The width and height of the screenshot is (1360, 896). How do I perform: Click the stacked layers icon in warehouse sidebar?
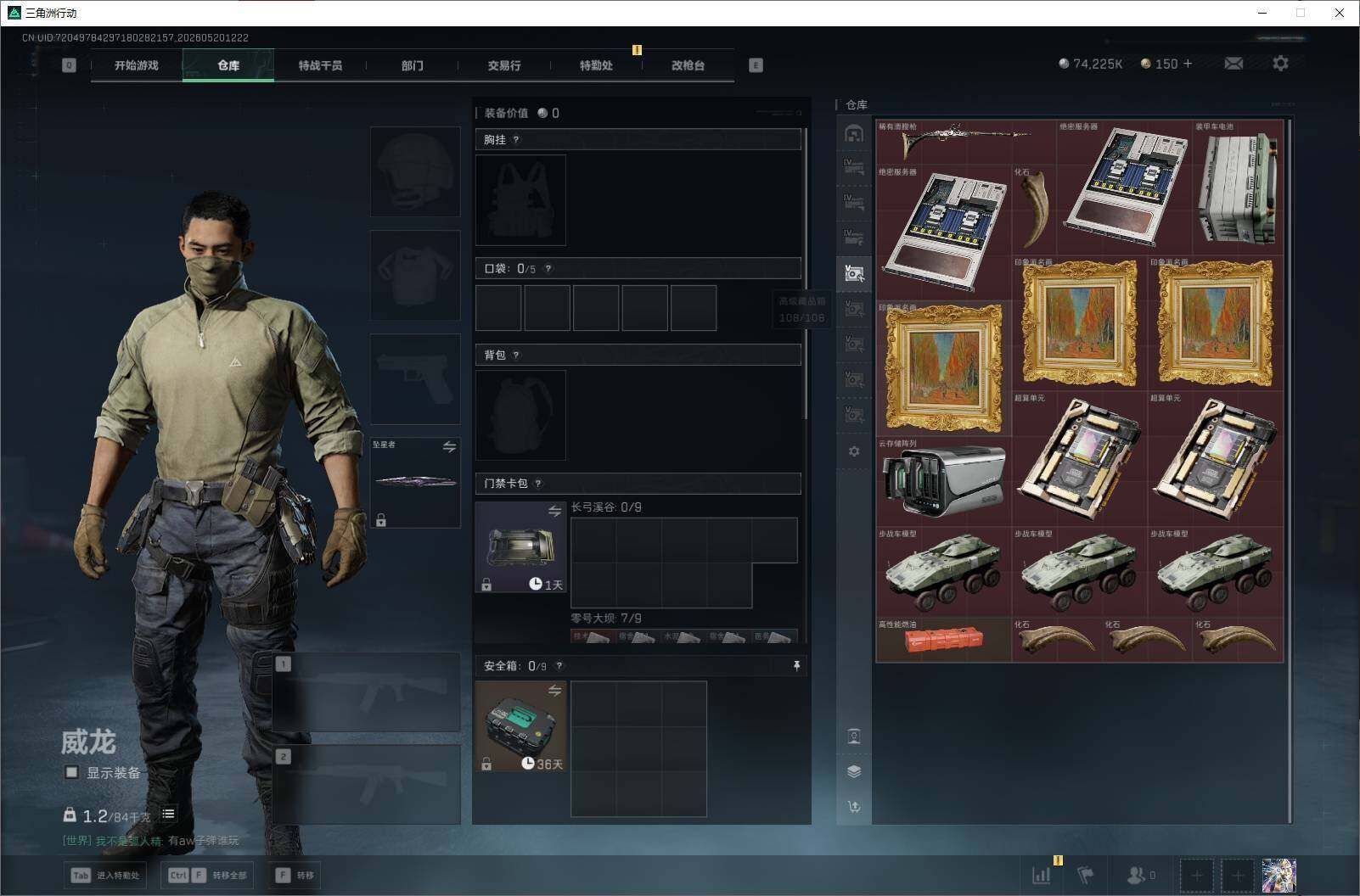854,771
